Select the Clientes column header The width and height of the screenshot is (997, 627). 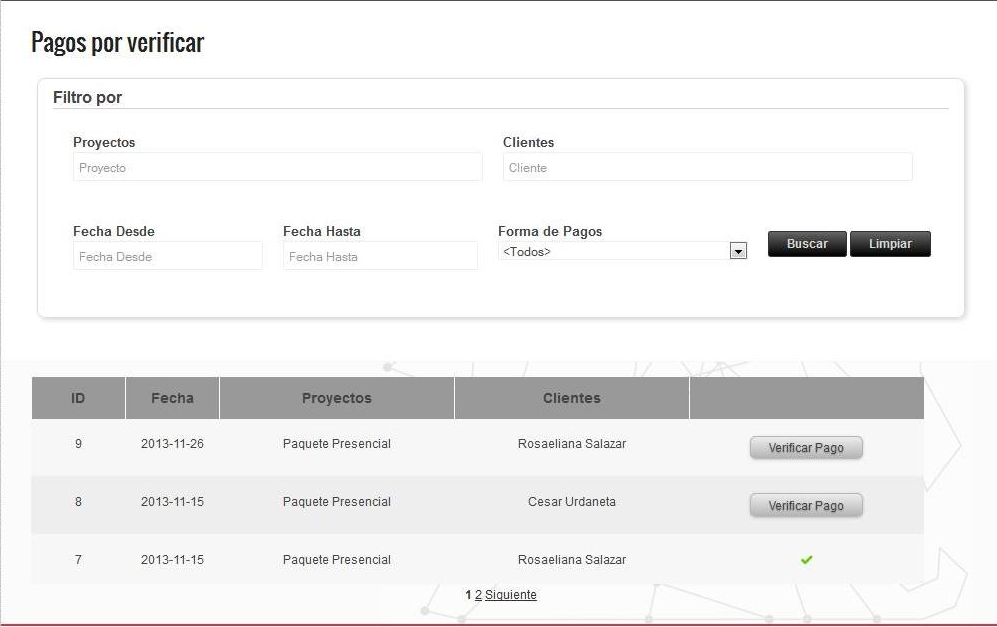tap(572, 398)
